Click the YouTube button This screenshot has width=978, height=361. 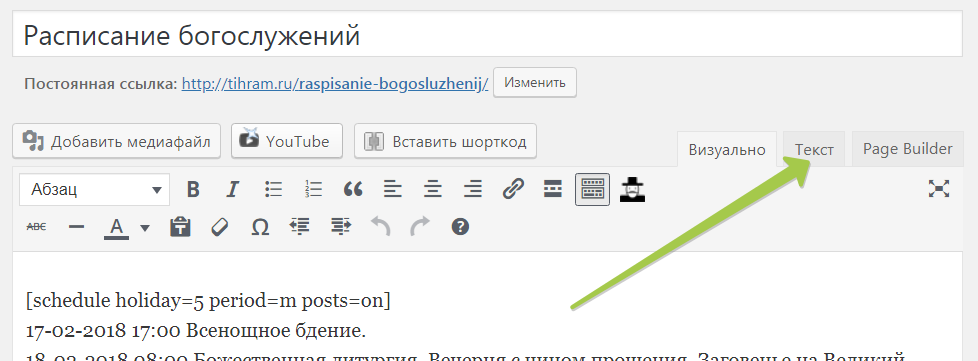point(287,141)
